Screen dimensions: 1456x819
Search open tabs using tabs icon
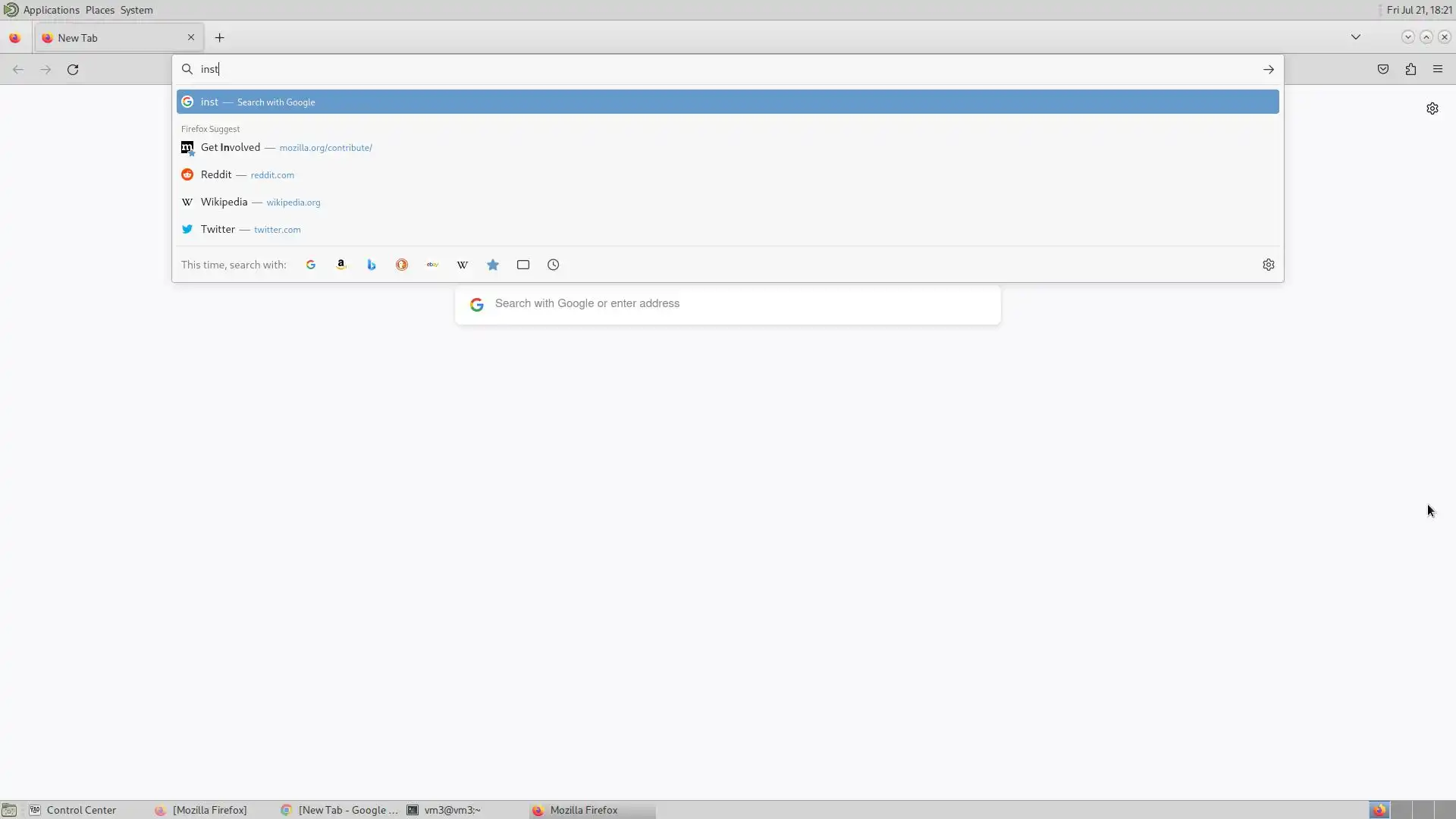coord(523,265)
